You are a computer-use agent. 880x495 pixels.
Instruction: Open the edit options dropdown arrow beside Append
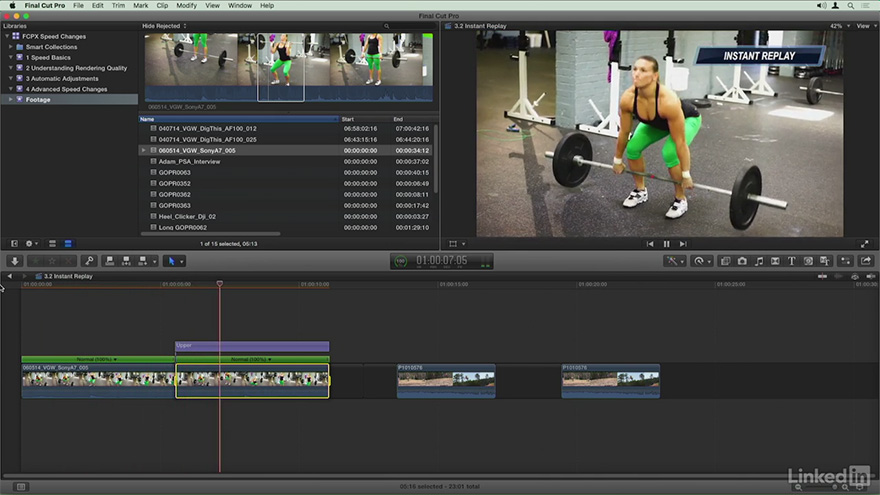(154, 262)
